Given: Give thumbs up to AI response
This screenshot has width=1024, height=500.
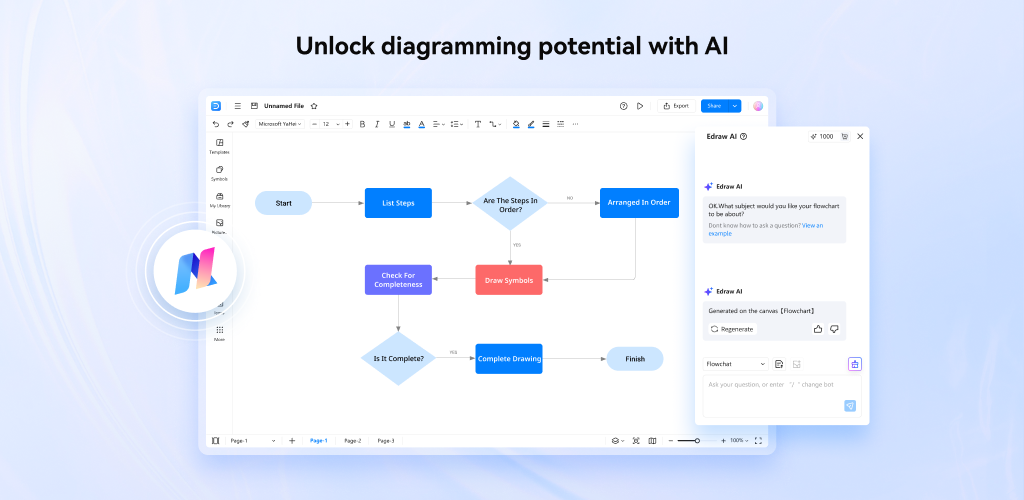Looking at the screenshot, I should click(818, 329).
